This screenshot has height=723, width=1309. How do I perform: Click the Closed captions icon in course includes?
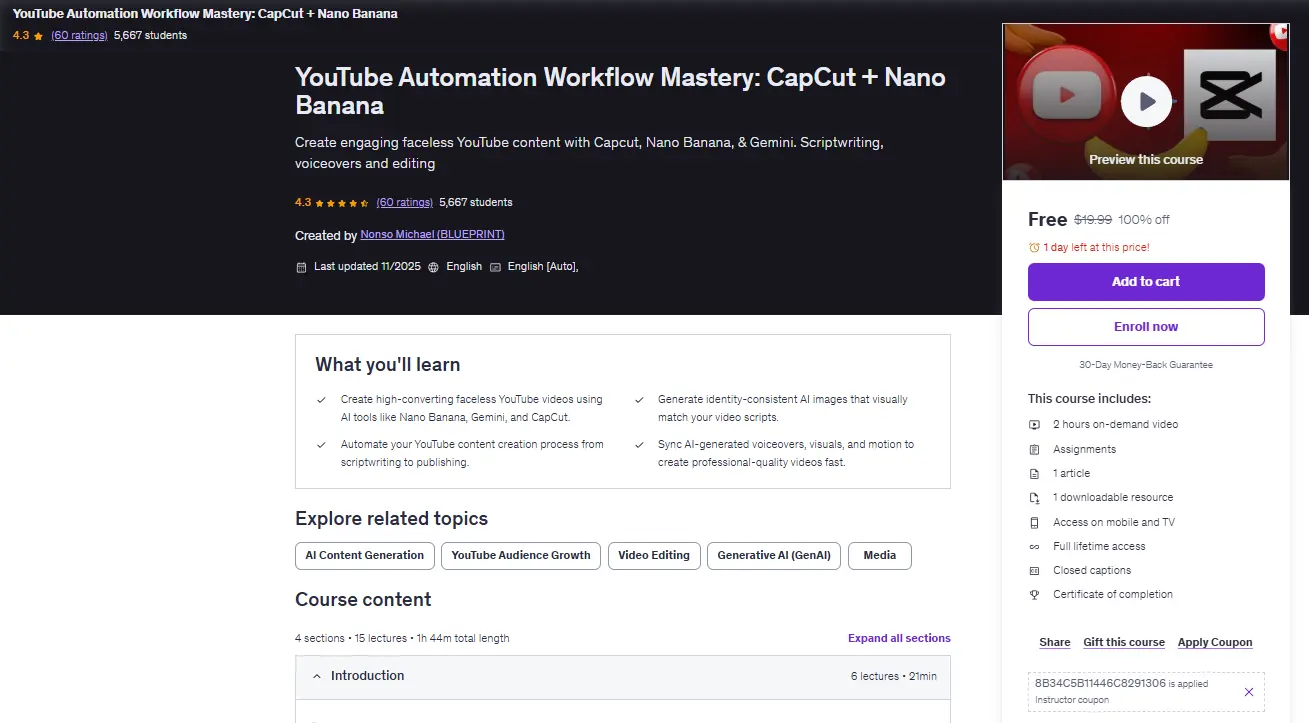click(x=1034, y=571)
